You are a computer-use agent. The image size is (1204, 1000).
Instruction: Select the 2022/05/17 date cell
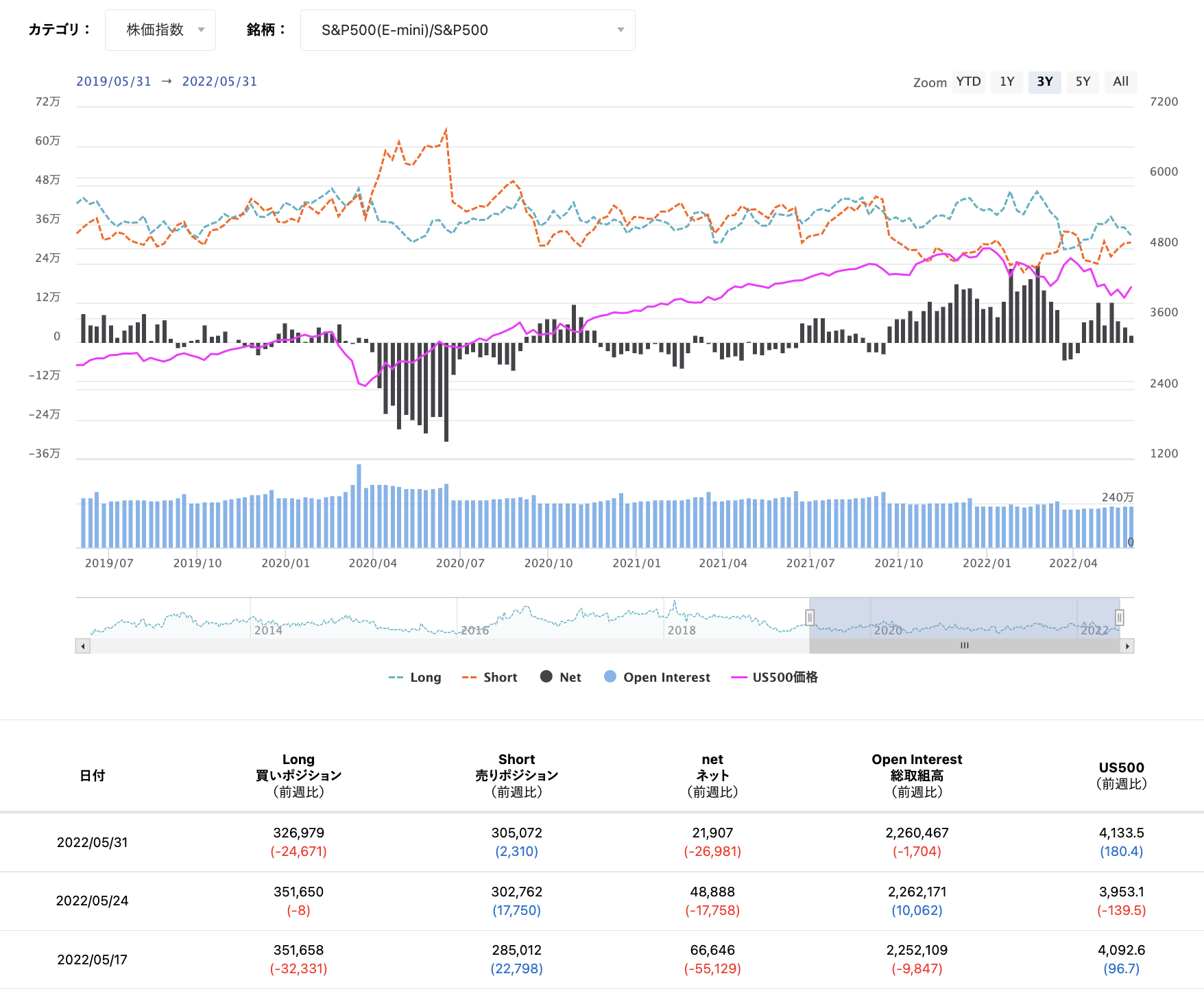pyautogui.click(x=93, y=960)
